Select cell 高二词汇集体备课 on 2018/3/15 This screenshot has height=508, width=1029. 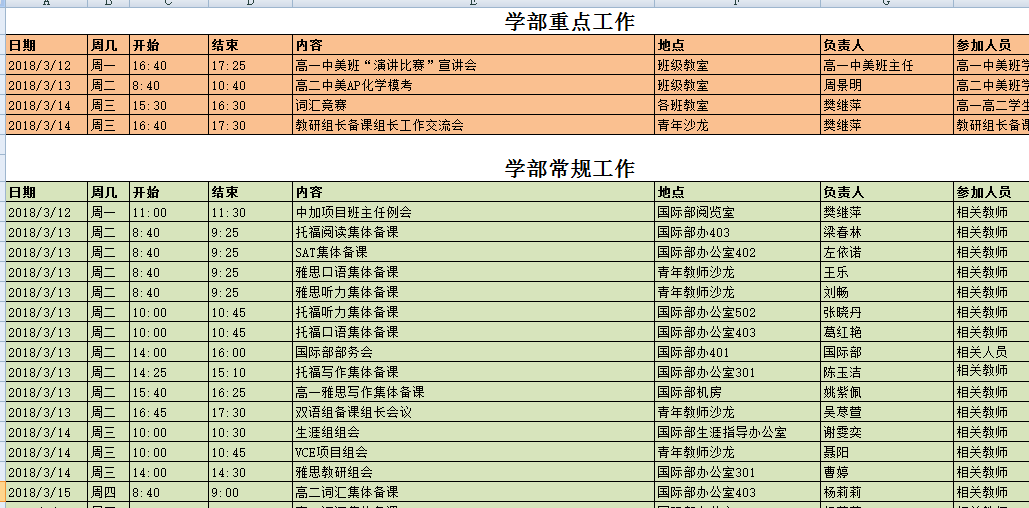tap(474, 492)
